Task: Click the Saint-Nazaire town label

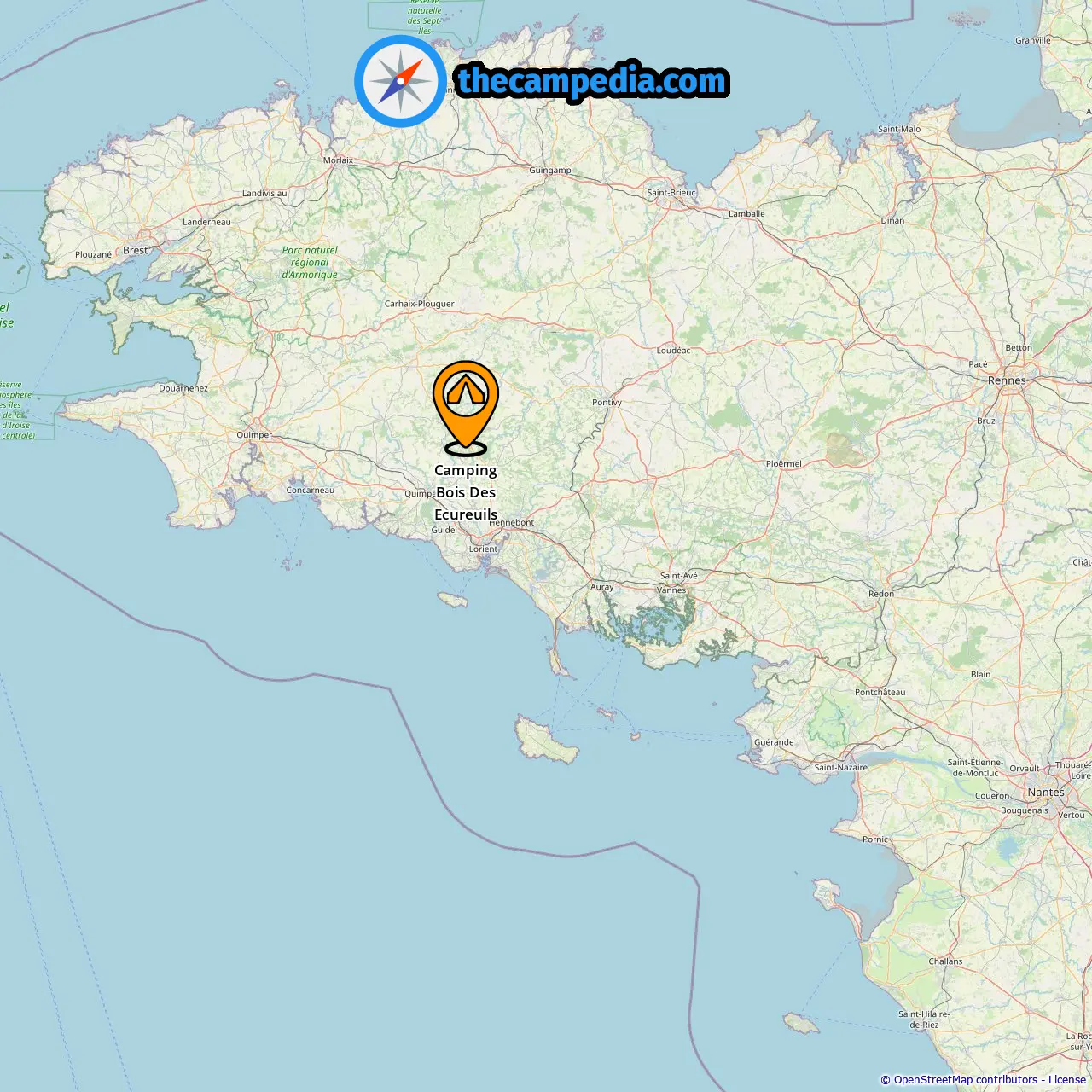Action: [x=840, y=767]
